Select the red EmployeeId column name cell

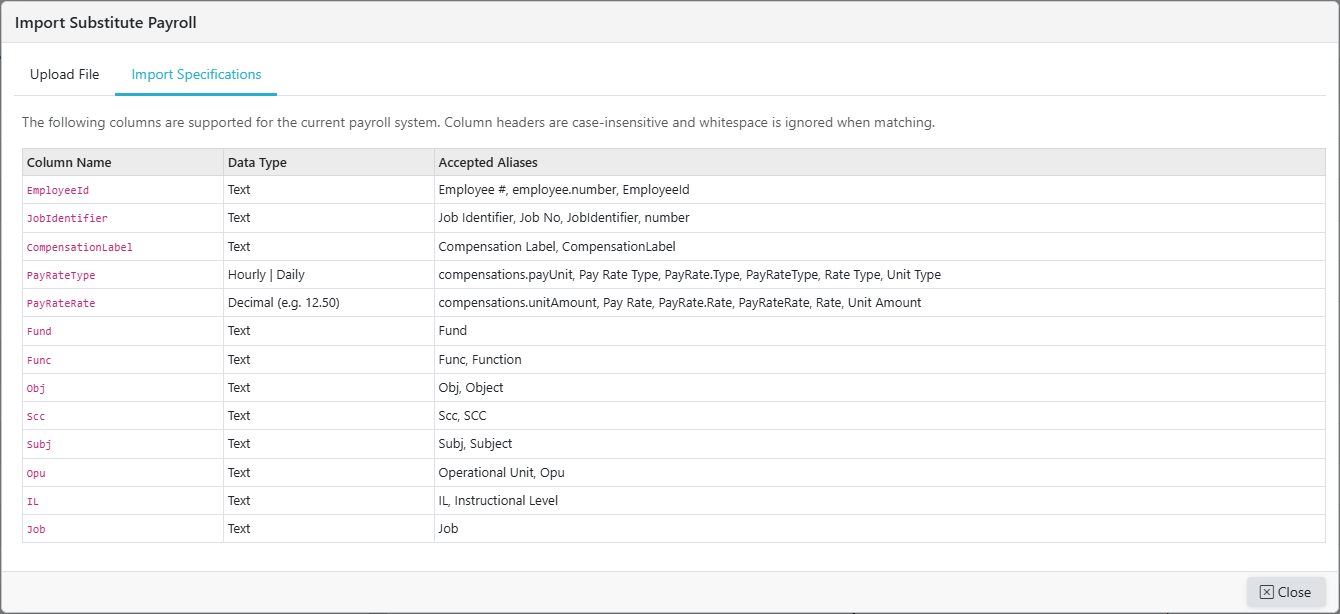(x=123, y=190)
